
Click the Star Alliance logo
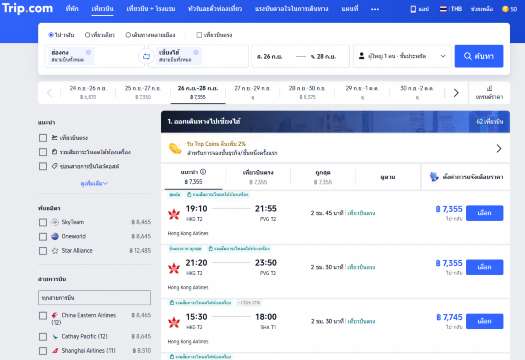pos(55,251)
